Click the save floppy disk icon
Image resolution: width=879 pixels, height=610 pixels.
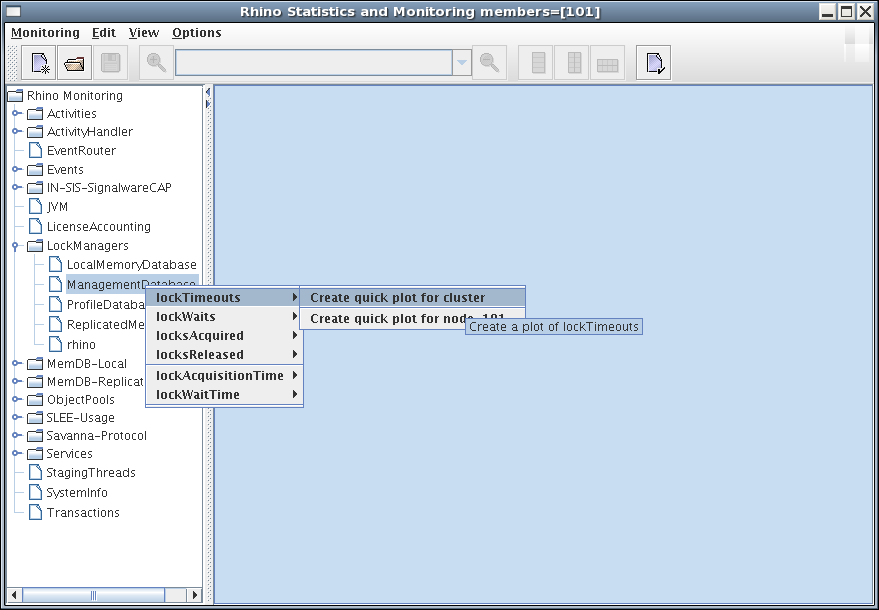point(110,63)
